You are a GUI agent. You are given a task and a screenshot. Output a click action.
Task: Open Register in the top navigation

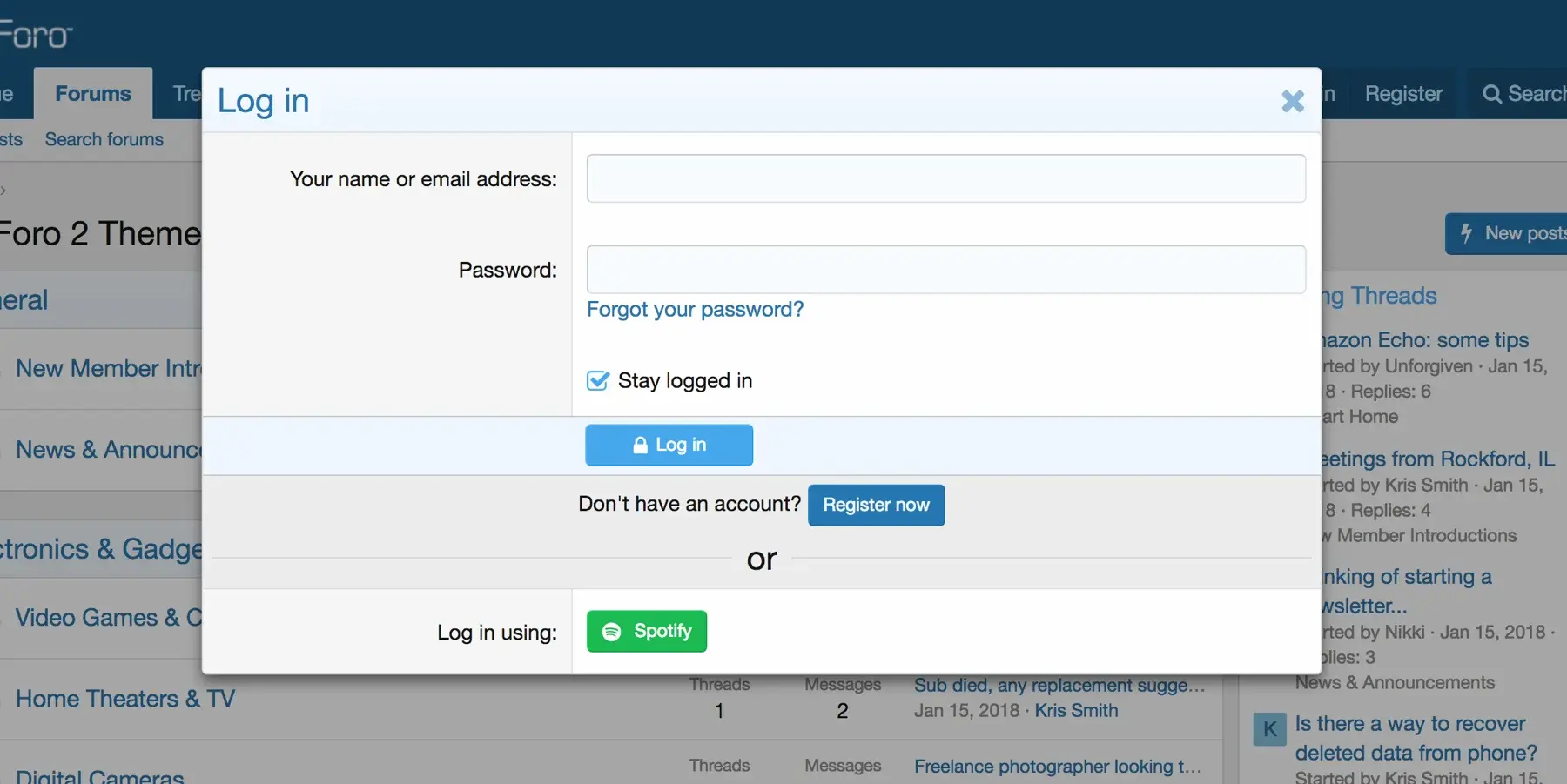coord(1403,94)
